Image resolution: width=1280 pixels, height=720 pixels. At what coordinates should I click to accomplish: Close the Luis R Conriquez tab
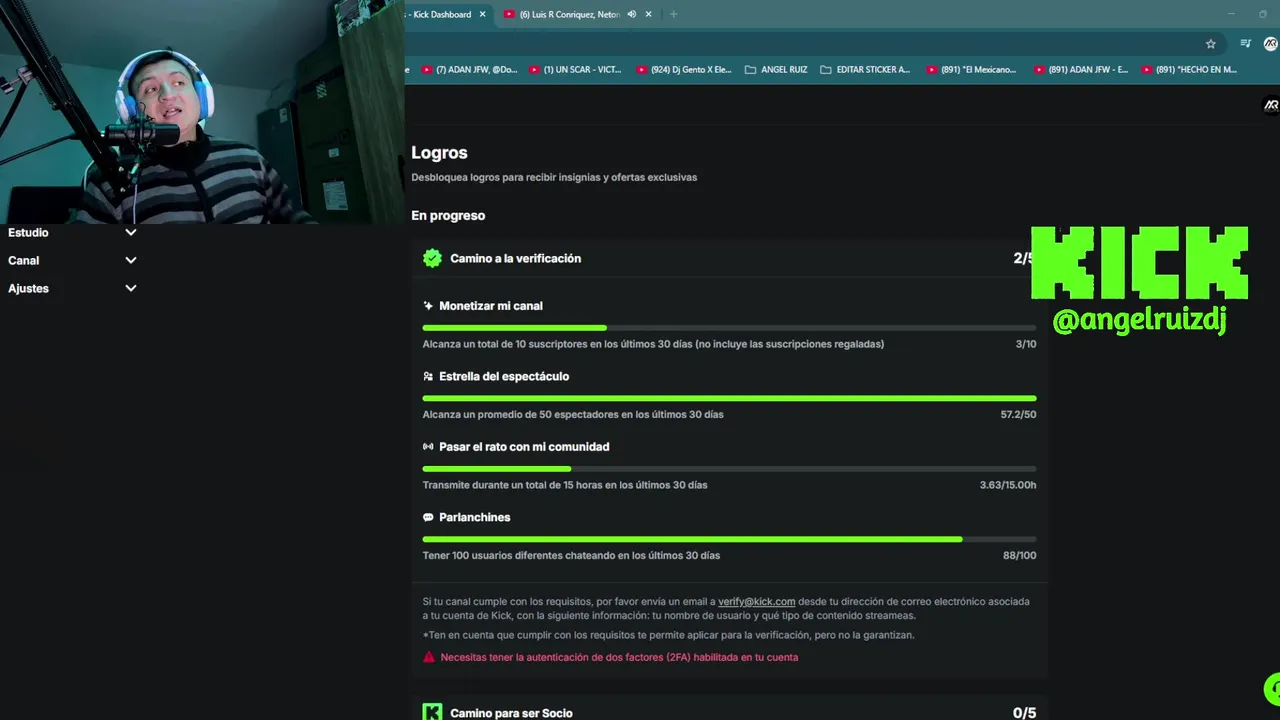(x=648, y=14)
